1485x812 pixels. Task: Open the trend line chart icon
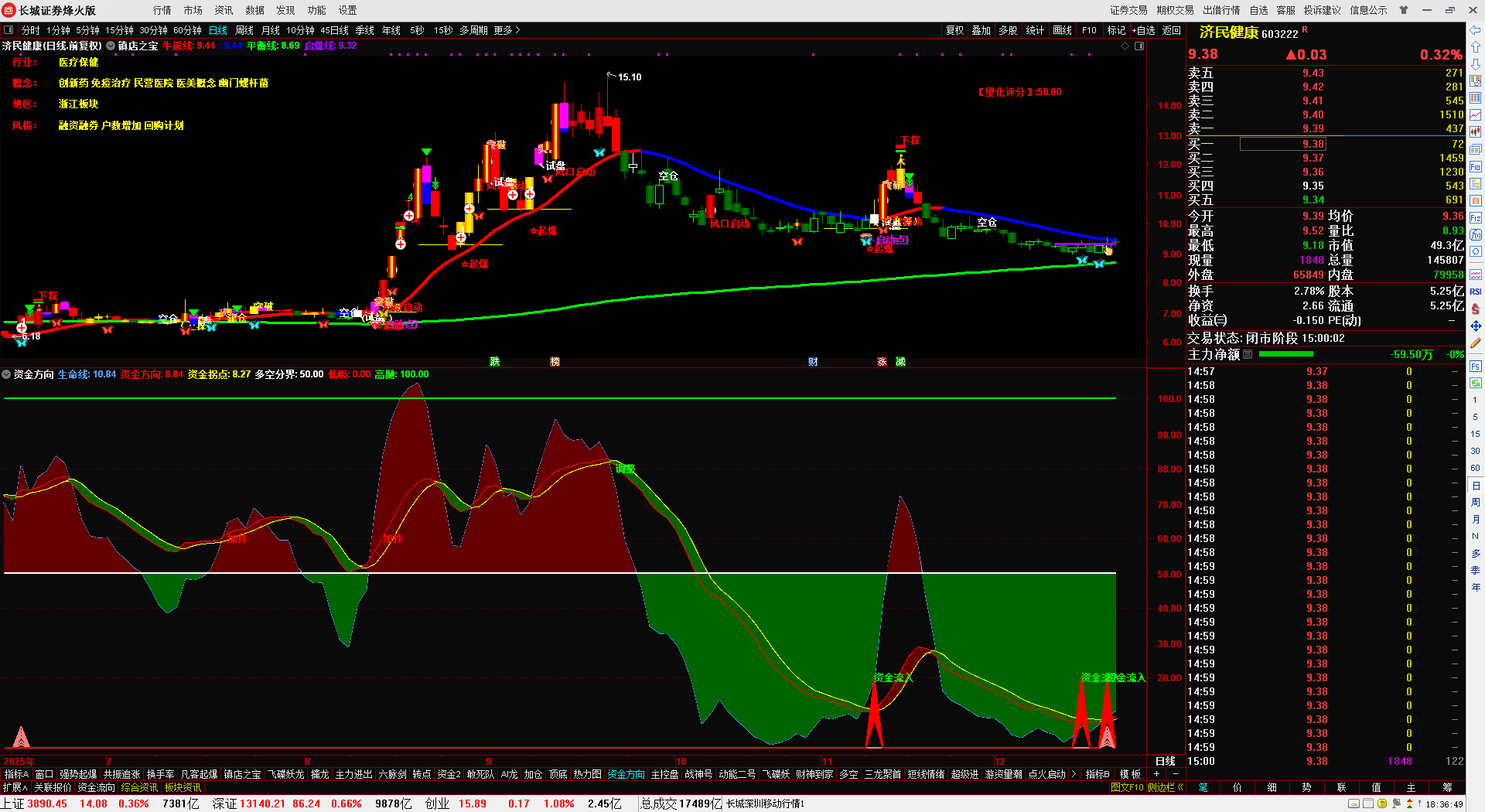point(1476,115)
